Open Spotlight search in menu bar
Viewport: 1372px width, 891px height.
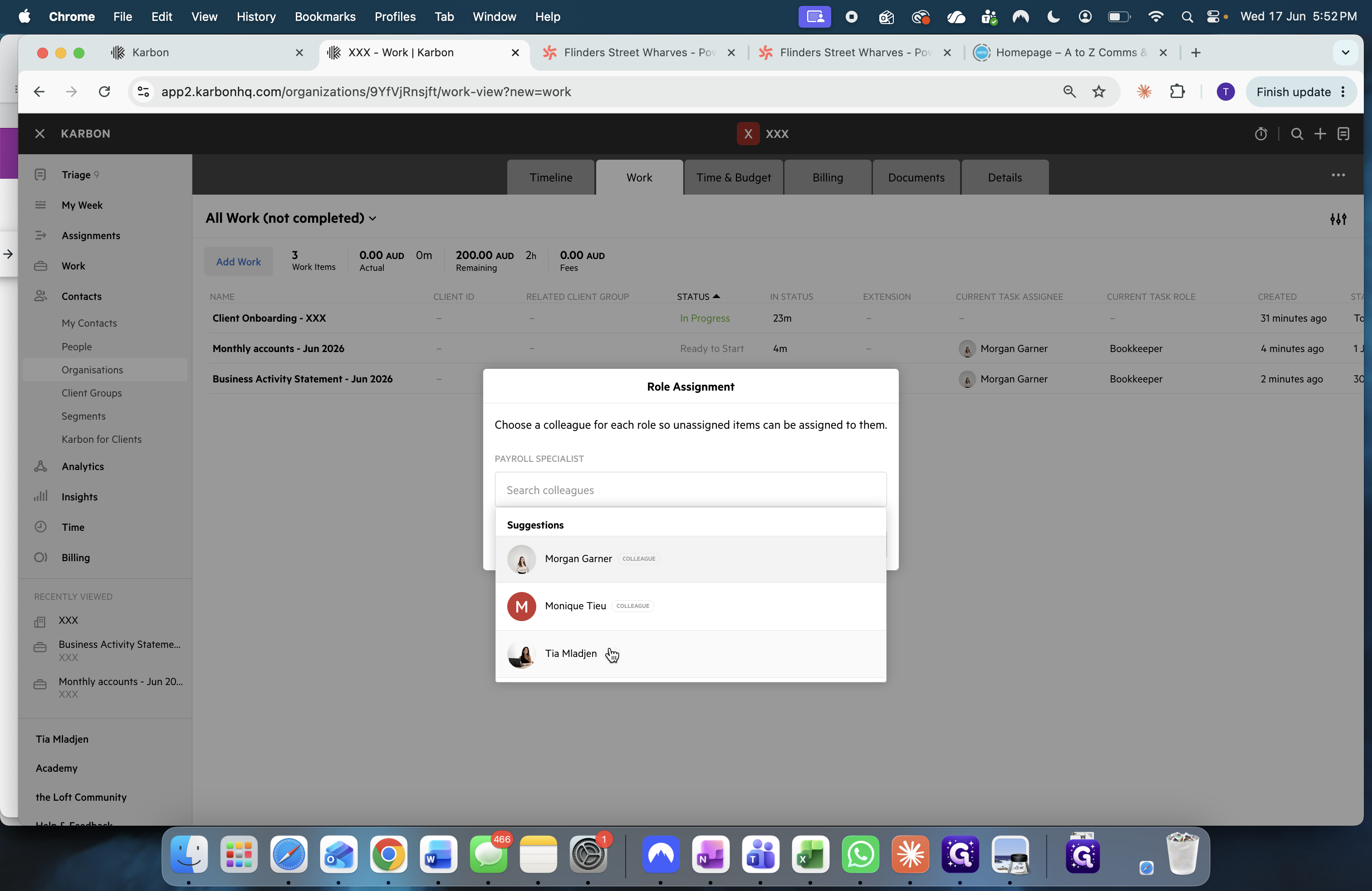(1187, 17)
